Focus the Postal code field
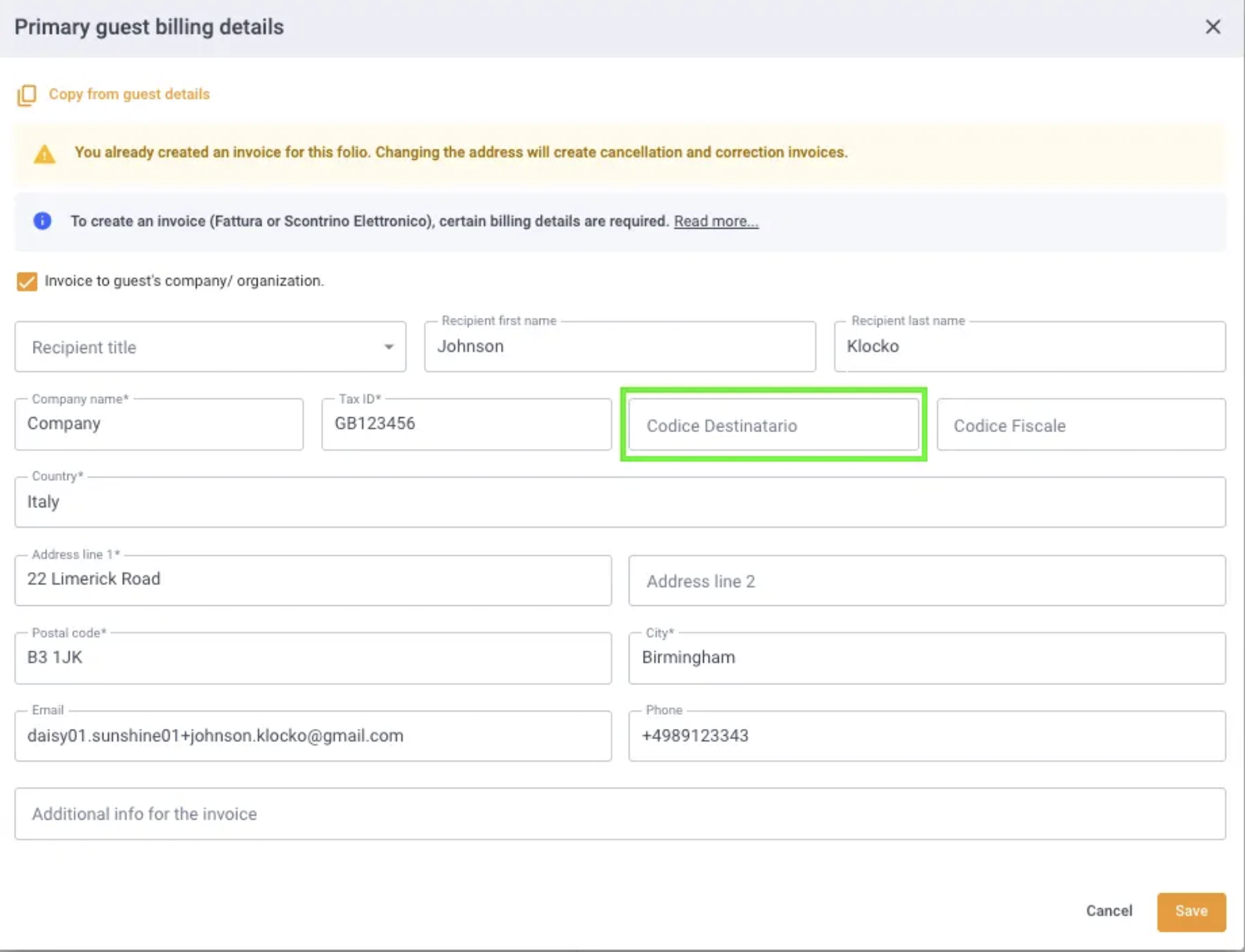 [313, 658]
